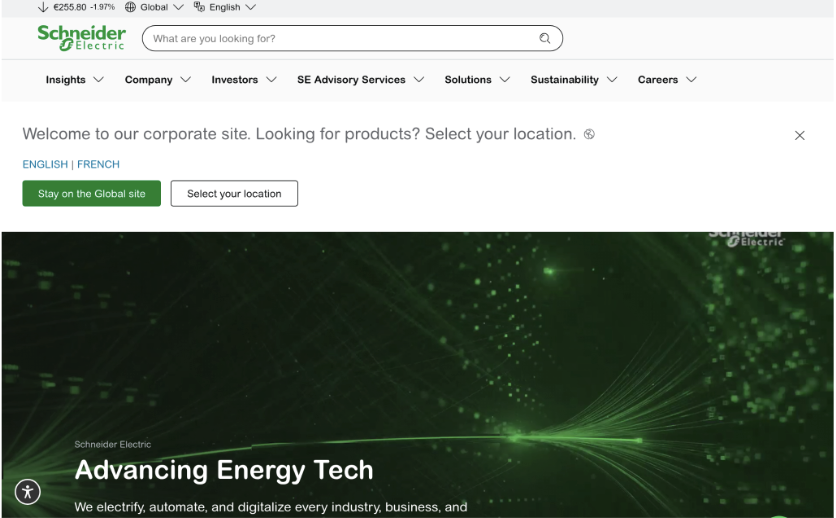The height and width of the screenshot is (518, 836).
Task: Open the accessibility options icon
Action: (28, 491)
